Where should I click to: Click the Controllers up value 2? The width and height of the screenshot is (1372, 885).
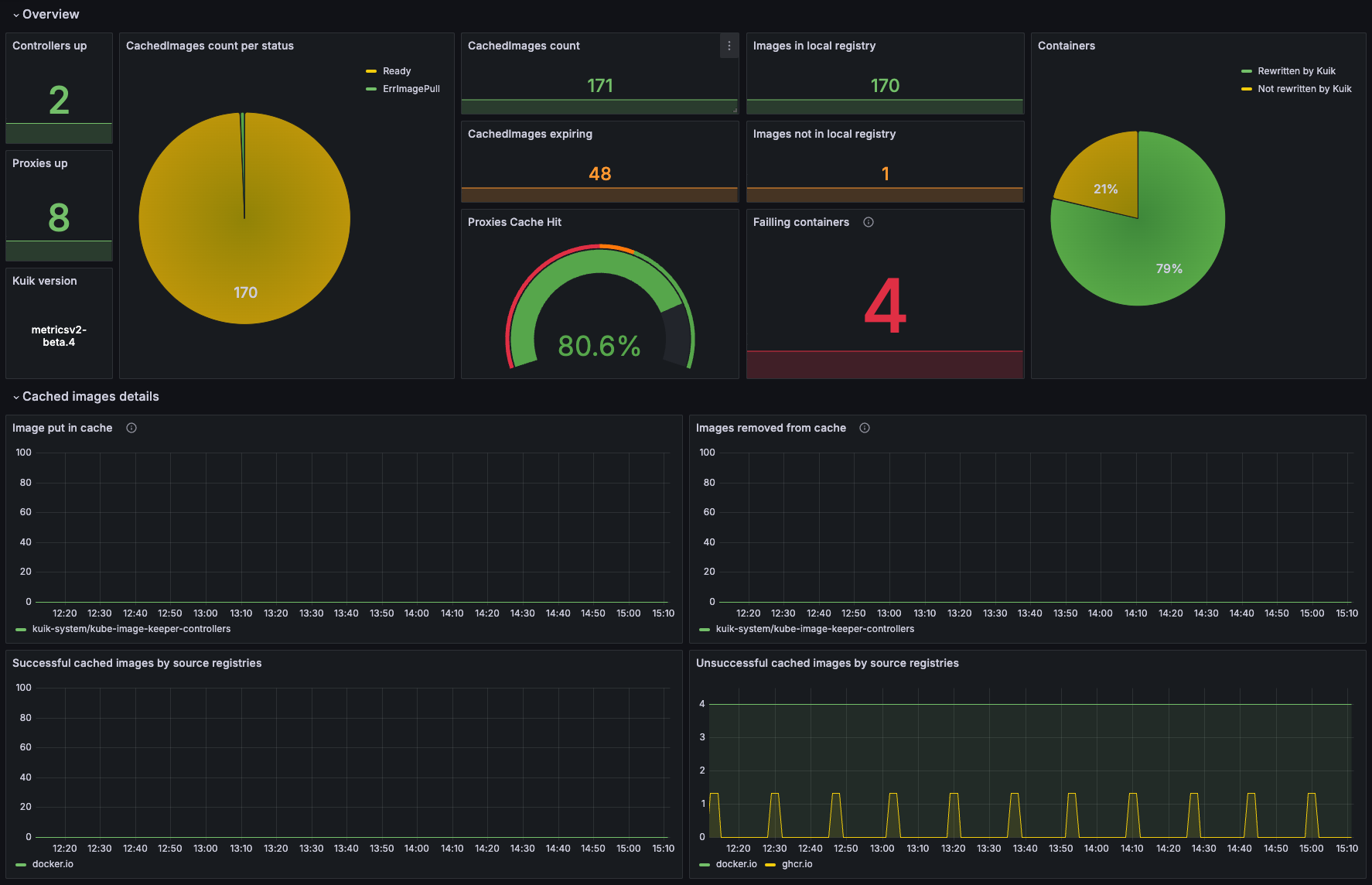[x=59, y=101]
